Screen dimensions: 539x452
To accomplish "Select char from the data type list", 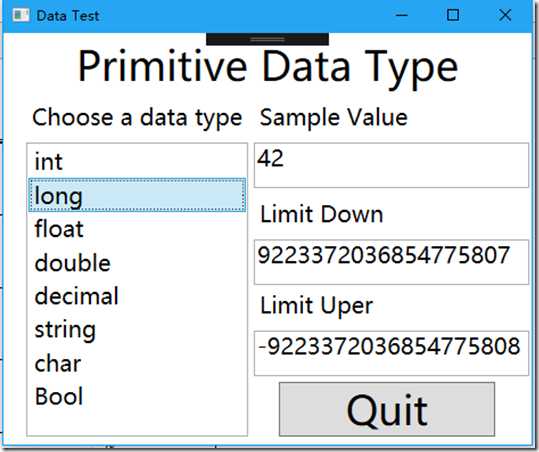I will (x=137, y=363).
